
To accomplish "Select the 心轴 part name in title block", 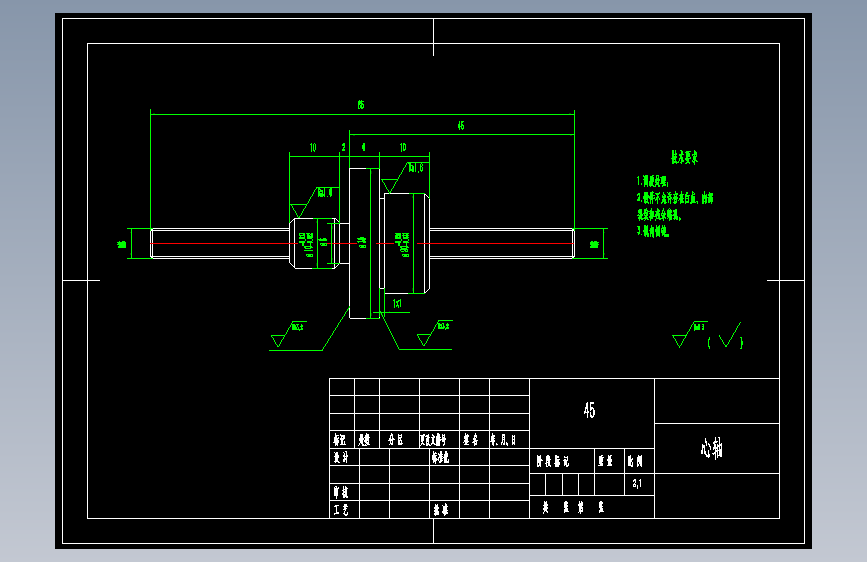I will [x=712, y=448].
